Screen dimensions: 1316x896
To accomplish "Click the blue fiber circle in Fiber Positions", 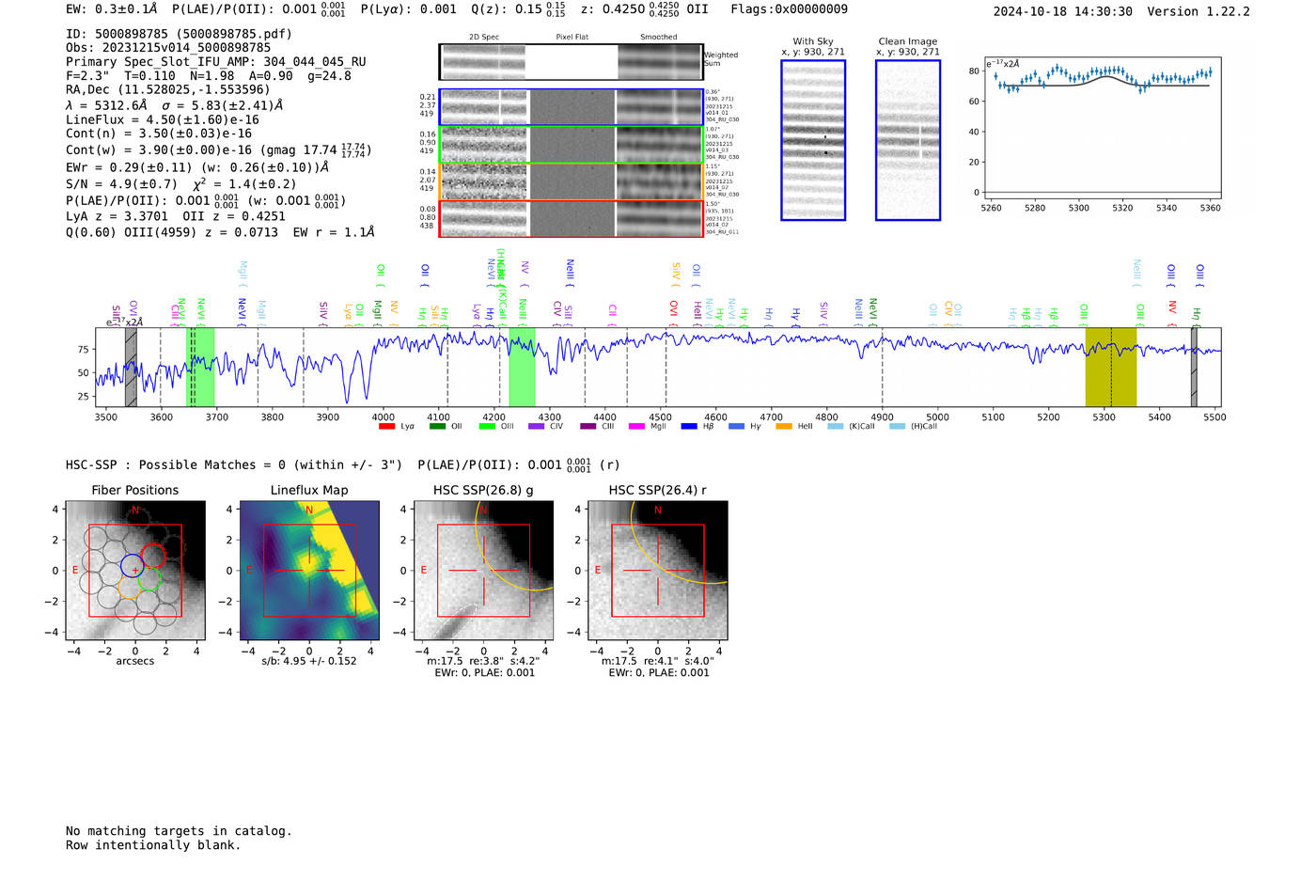I will 133,566.
